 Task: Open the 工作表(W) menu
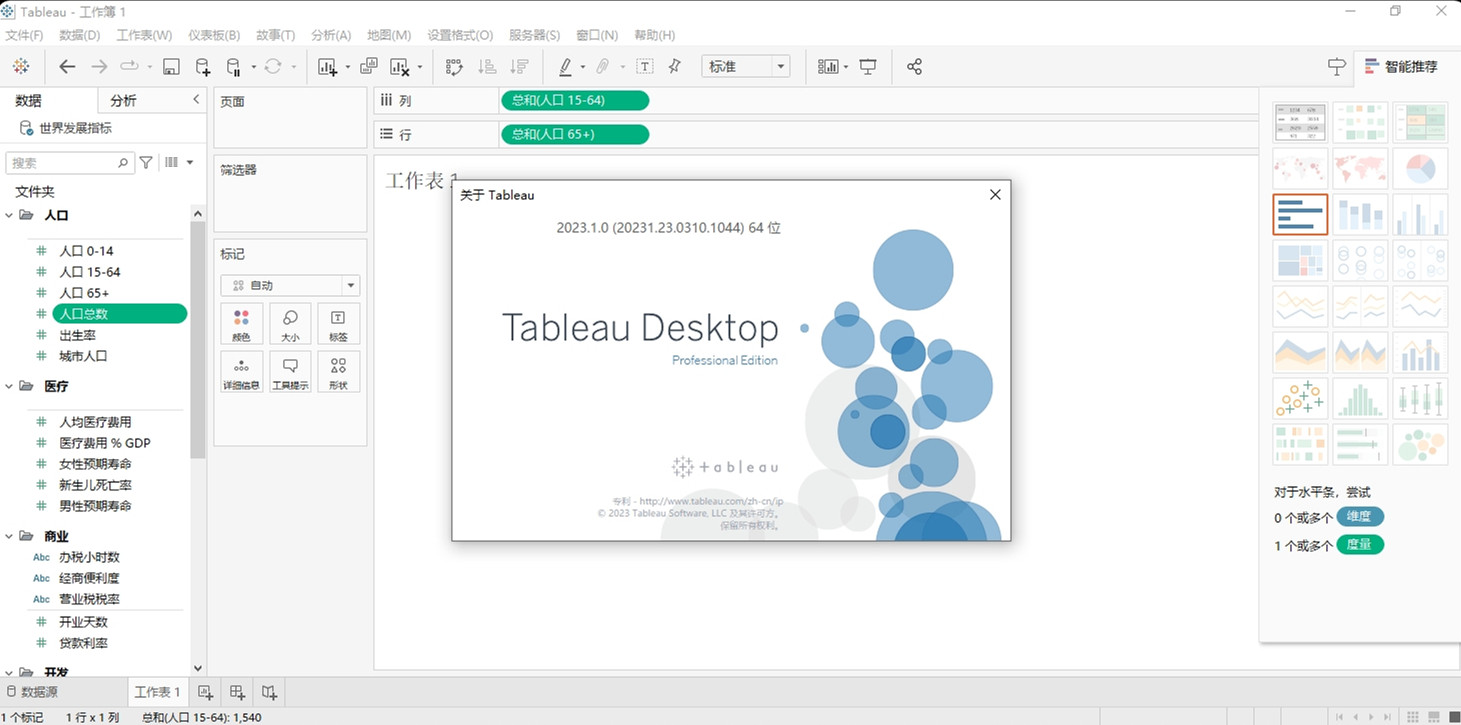coord(144,35)
